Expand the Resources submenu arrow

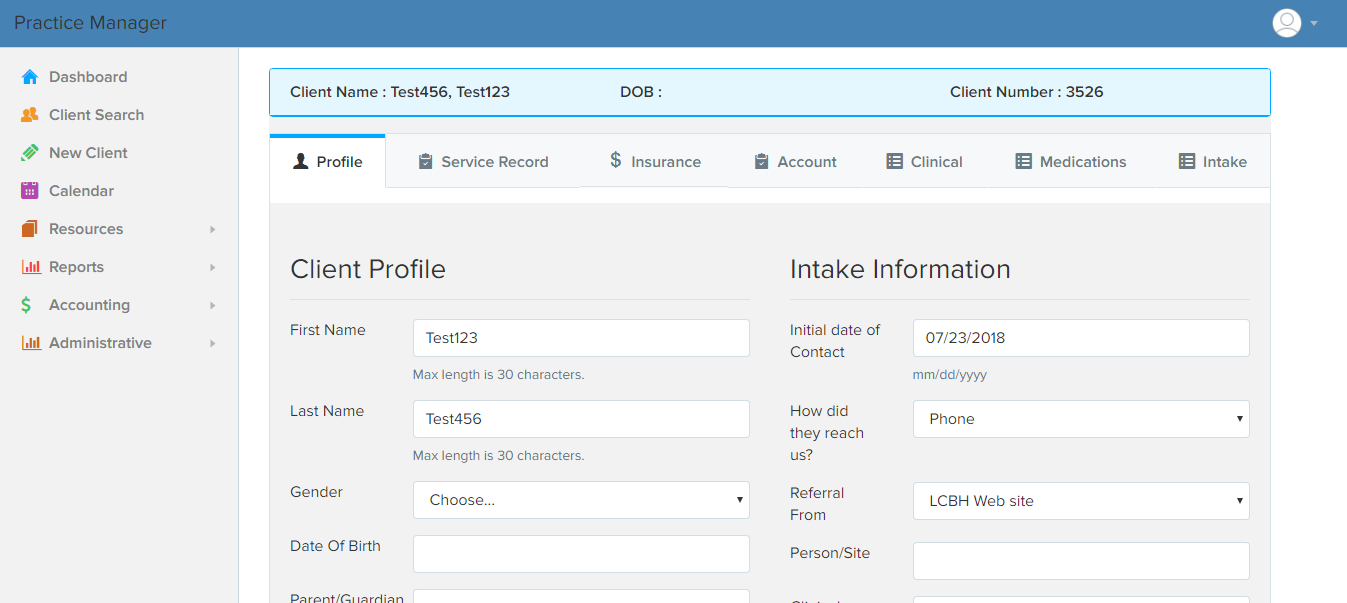pyautogui.click(x=212, y=230)
